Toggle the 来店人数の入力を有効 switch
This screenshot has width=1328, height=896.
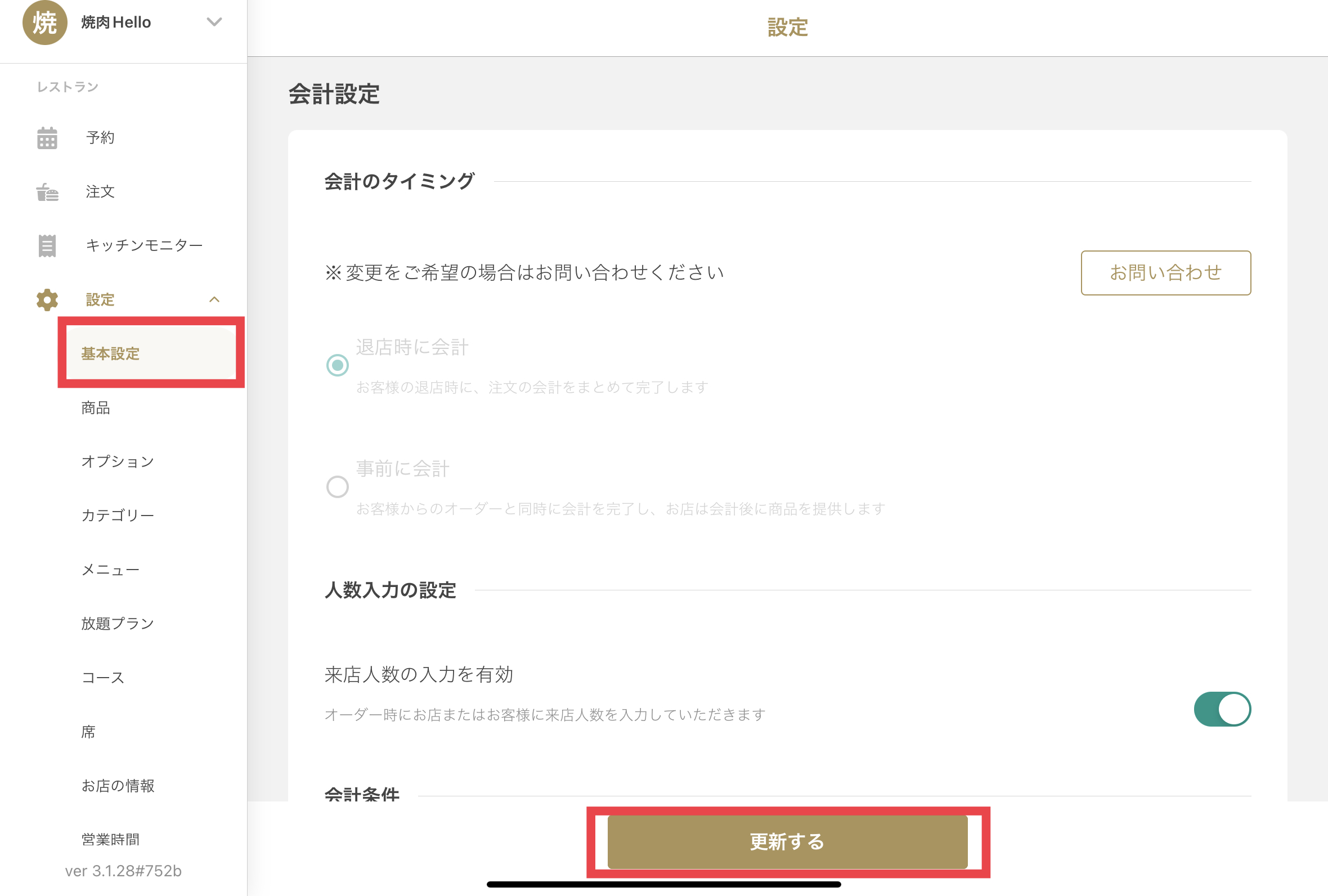(1222, 709)
